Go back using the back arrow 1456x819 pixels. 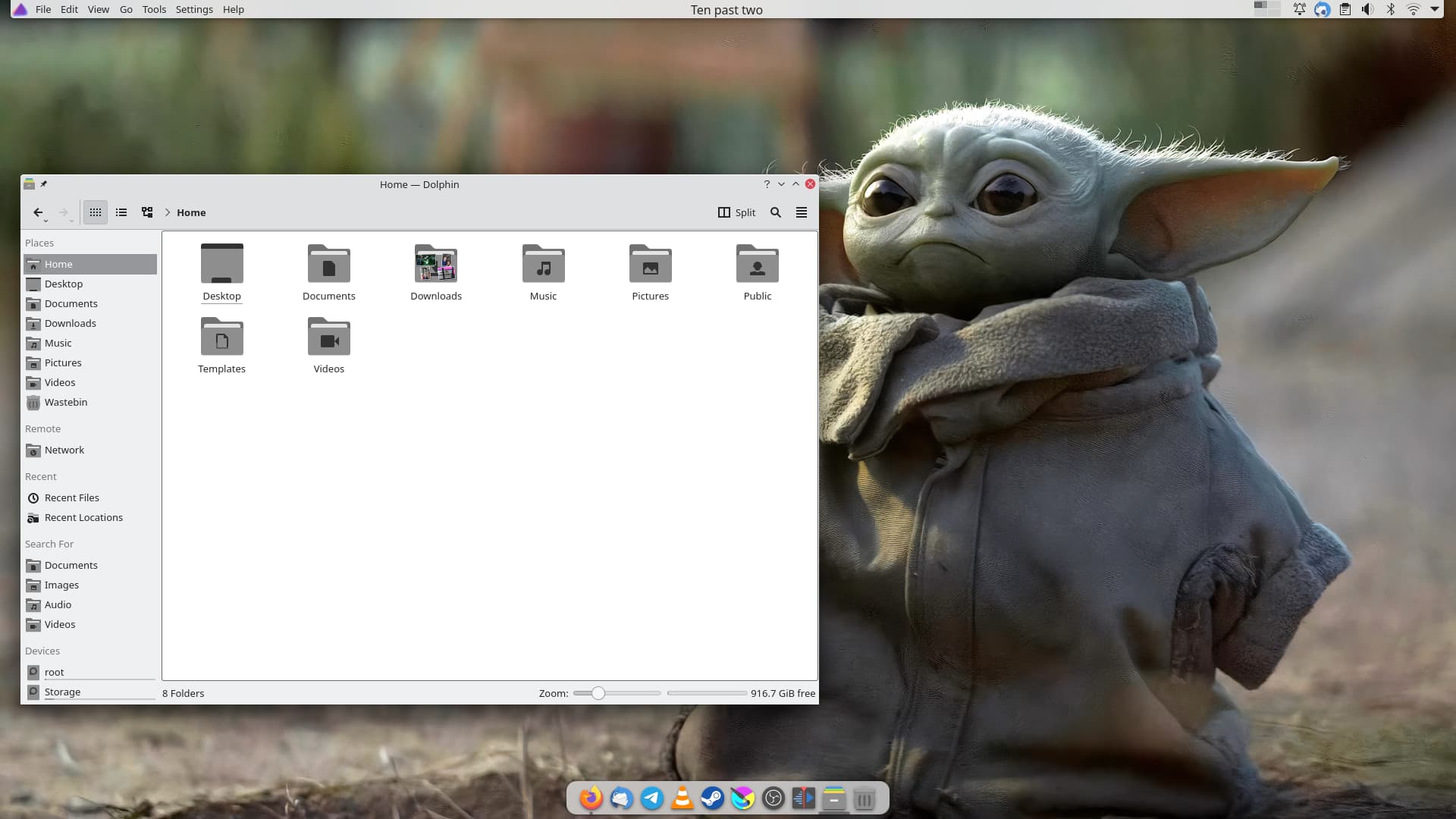[x=38, y=212]
